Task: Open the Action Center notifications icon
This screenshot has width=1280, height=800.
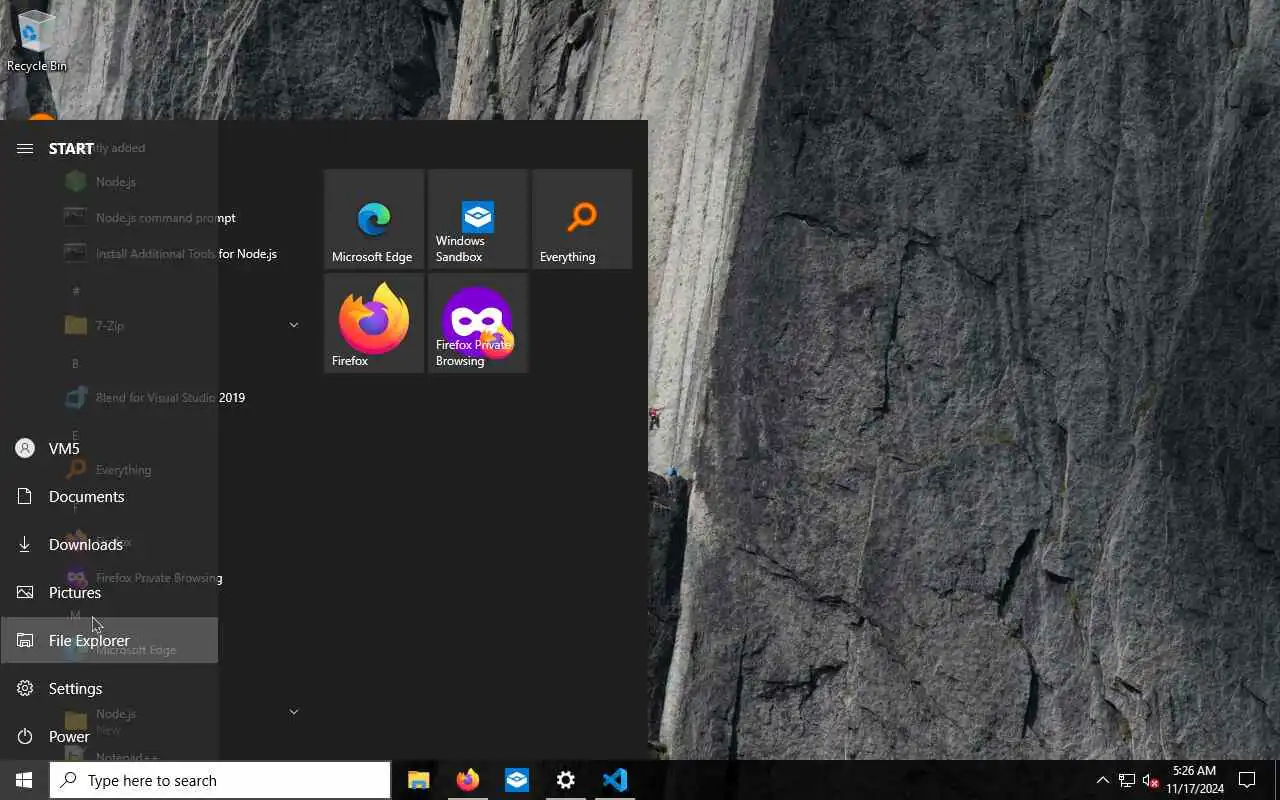Action: (1247, 780)
